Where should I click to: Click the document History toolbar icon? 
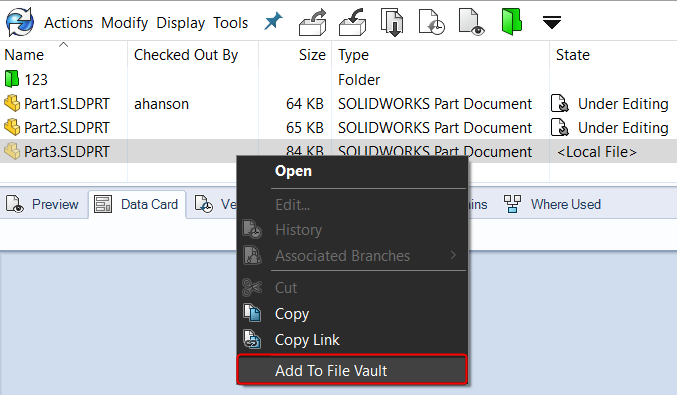[x=431, y=22]
